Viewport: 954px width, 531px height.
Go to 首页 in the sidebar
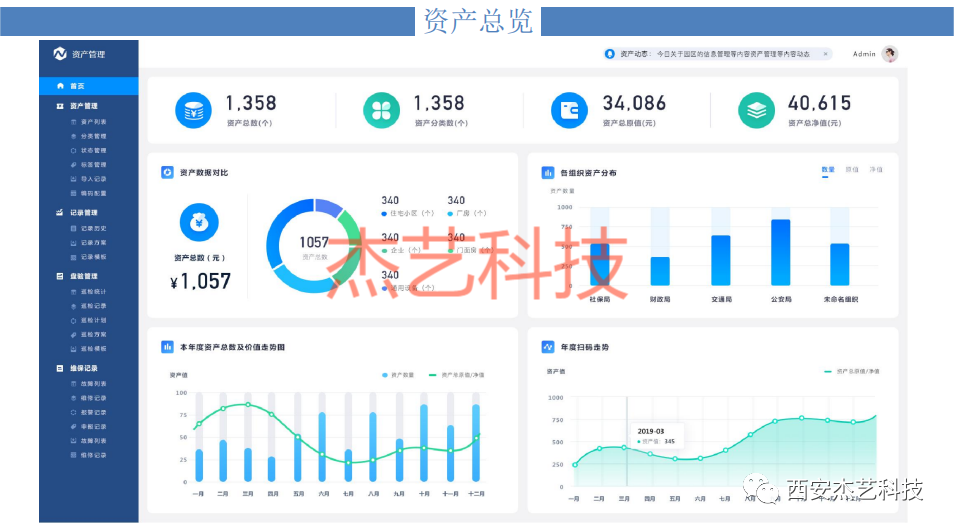[x=77, y=86]
